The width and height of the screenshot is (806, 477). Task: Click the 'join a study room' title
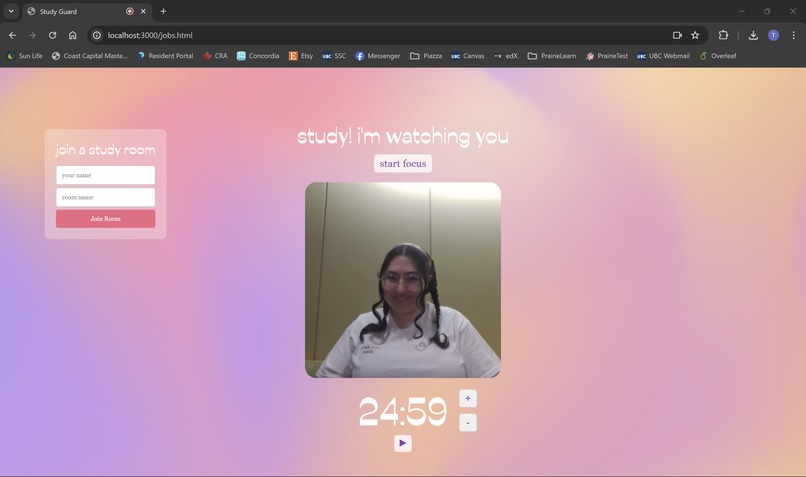(105, 150)
